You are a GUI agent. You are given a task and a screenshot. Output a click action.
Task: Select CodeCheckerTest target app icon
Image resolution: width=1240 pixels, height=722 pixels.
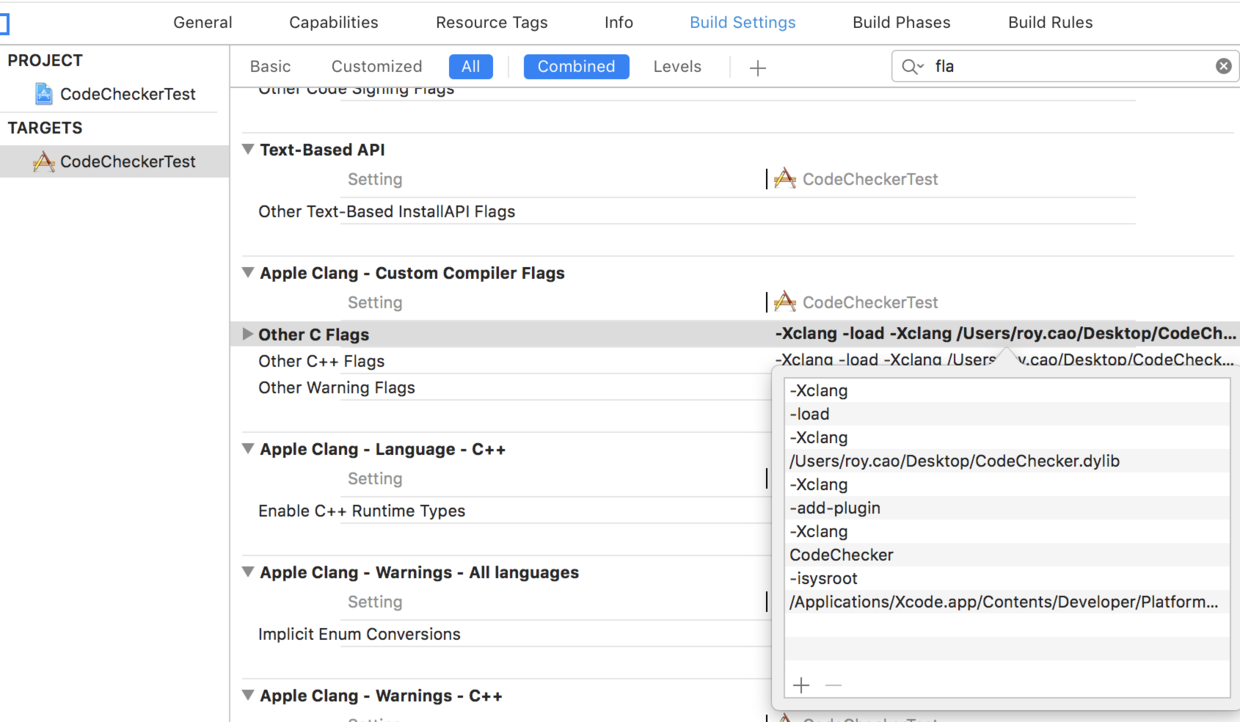pyautogui.click(x=44, y=162)
